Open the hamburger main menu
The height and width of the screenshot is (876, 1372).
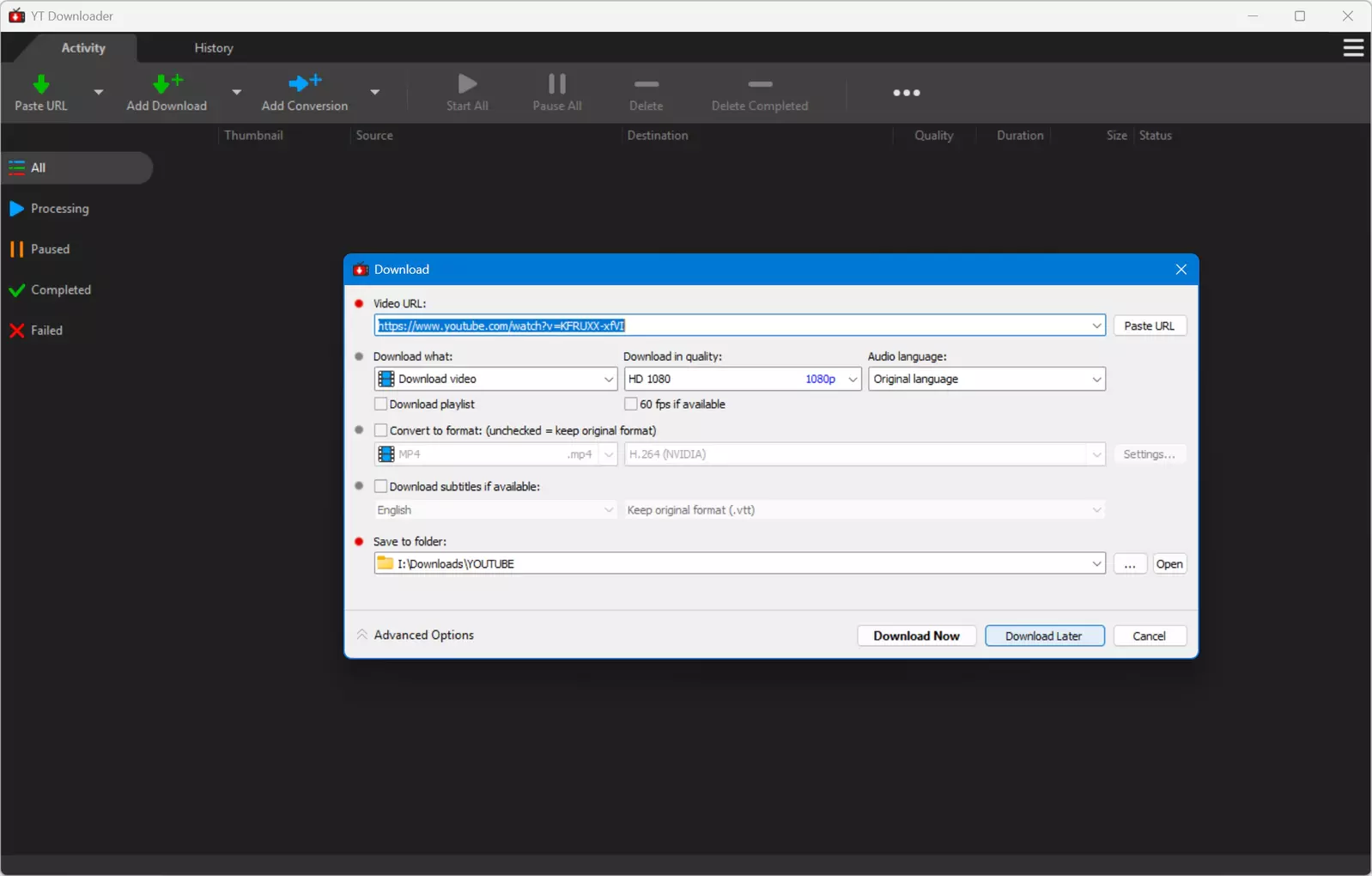(1353, 48)
